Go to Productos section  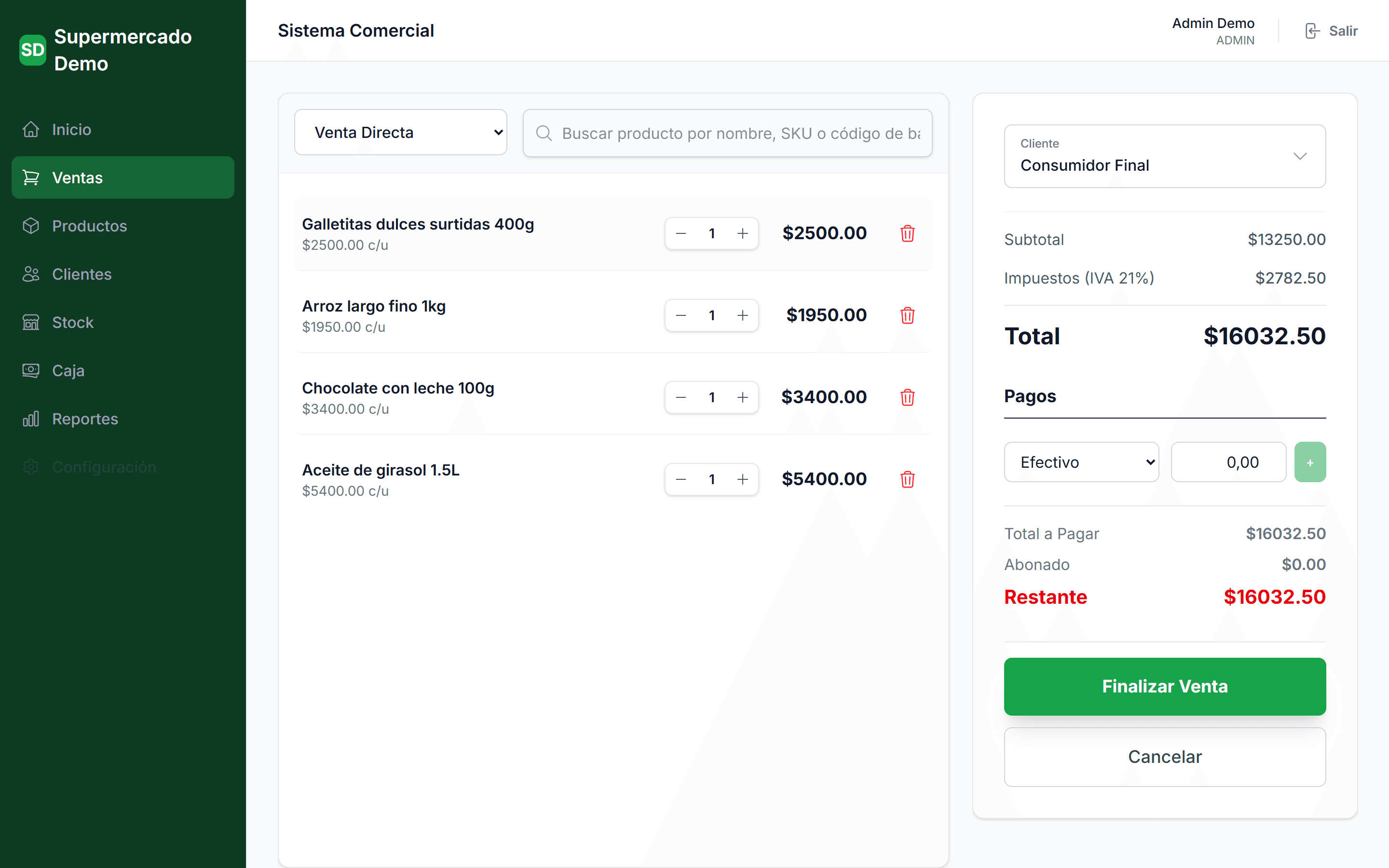pos(123,226)
